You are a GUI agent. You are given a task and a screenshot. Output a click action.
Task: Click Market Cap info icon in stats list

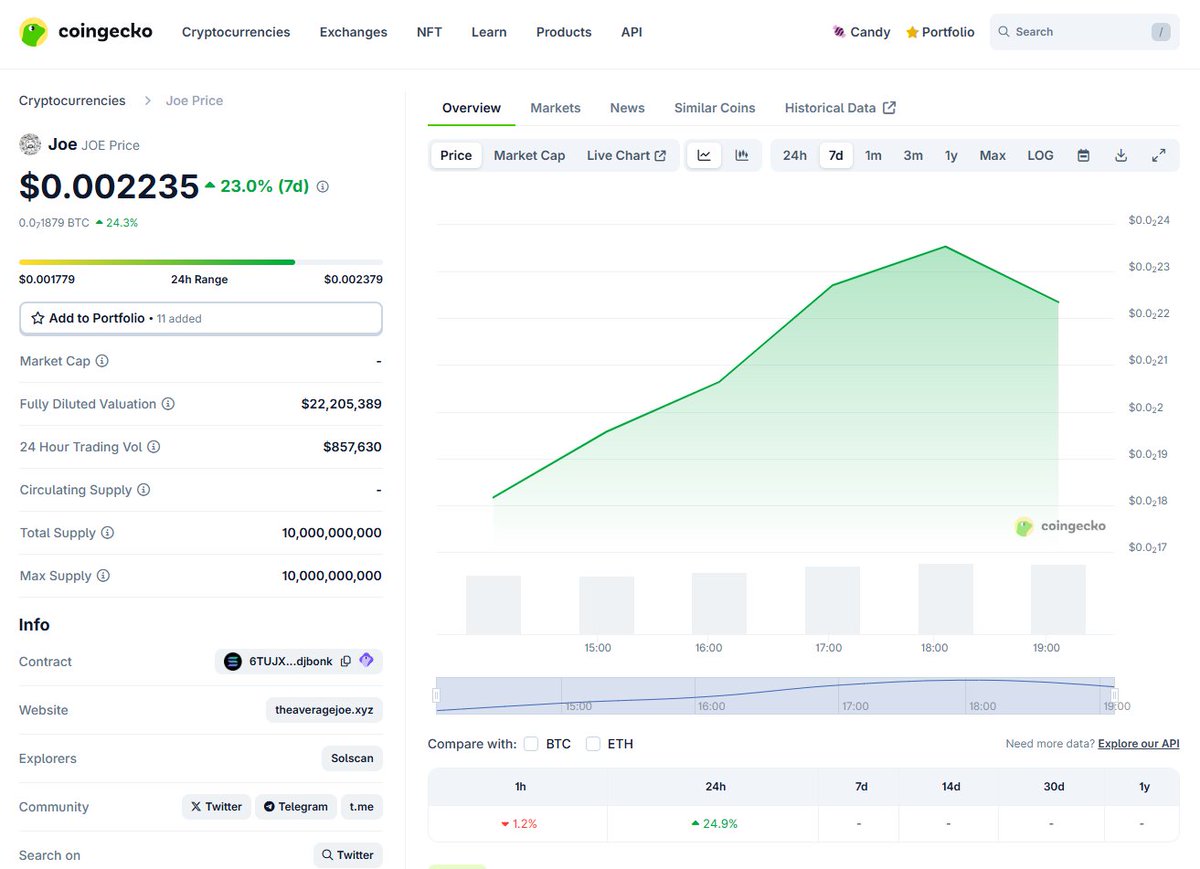102,361
